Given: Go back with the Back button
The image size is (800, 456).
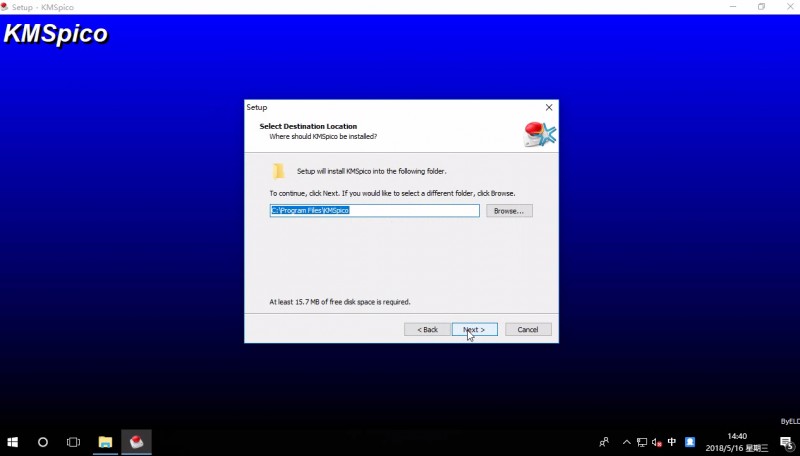Looking at the screenshot, I should pyautogui.click(x=427, y=330).
